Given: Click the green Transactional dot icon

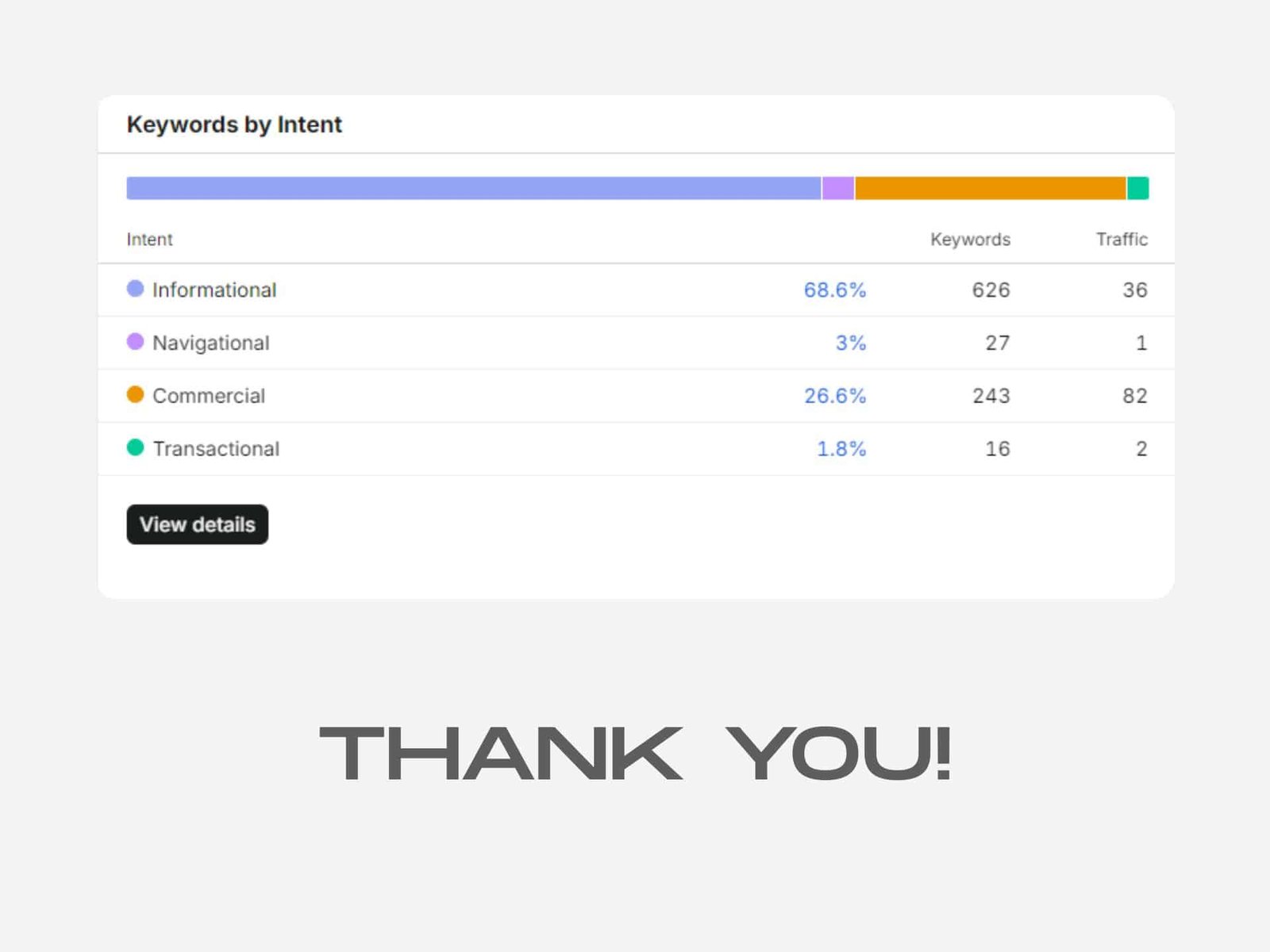Looking at the screenshot, I should pyautogui.click(x=136, y=447).
